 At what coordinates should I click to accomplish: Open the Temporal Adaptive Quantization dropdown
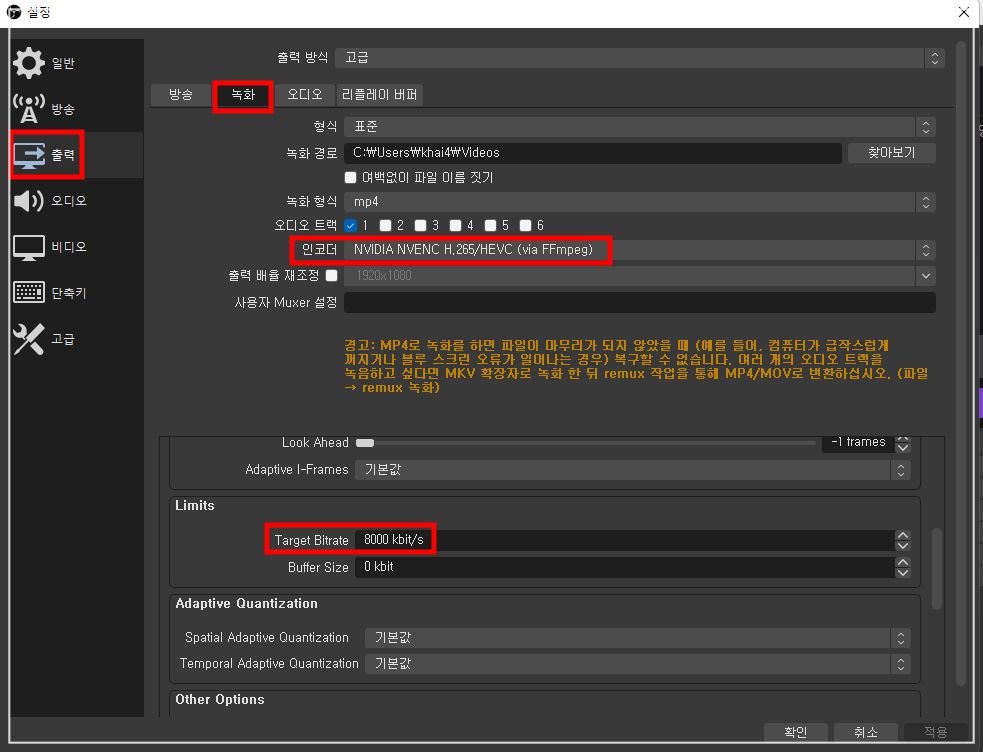tap(638, 664)
